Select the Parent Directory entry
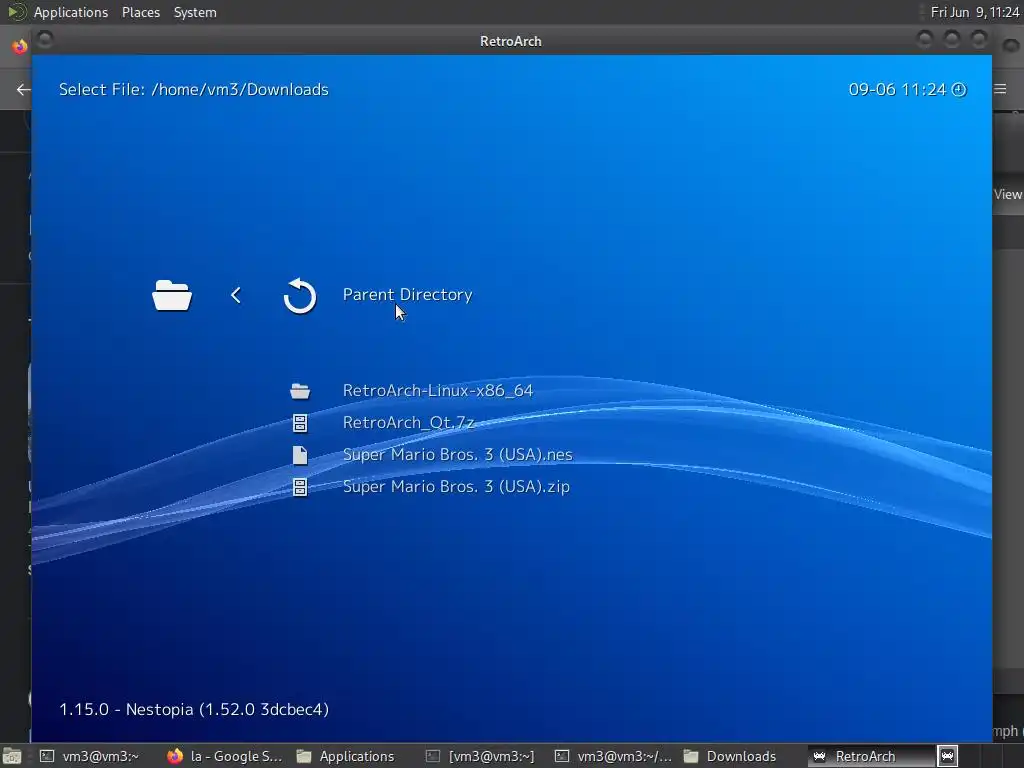The width and height of the screenshot is (1024, 768). tap(408, 295)
